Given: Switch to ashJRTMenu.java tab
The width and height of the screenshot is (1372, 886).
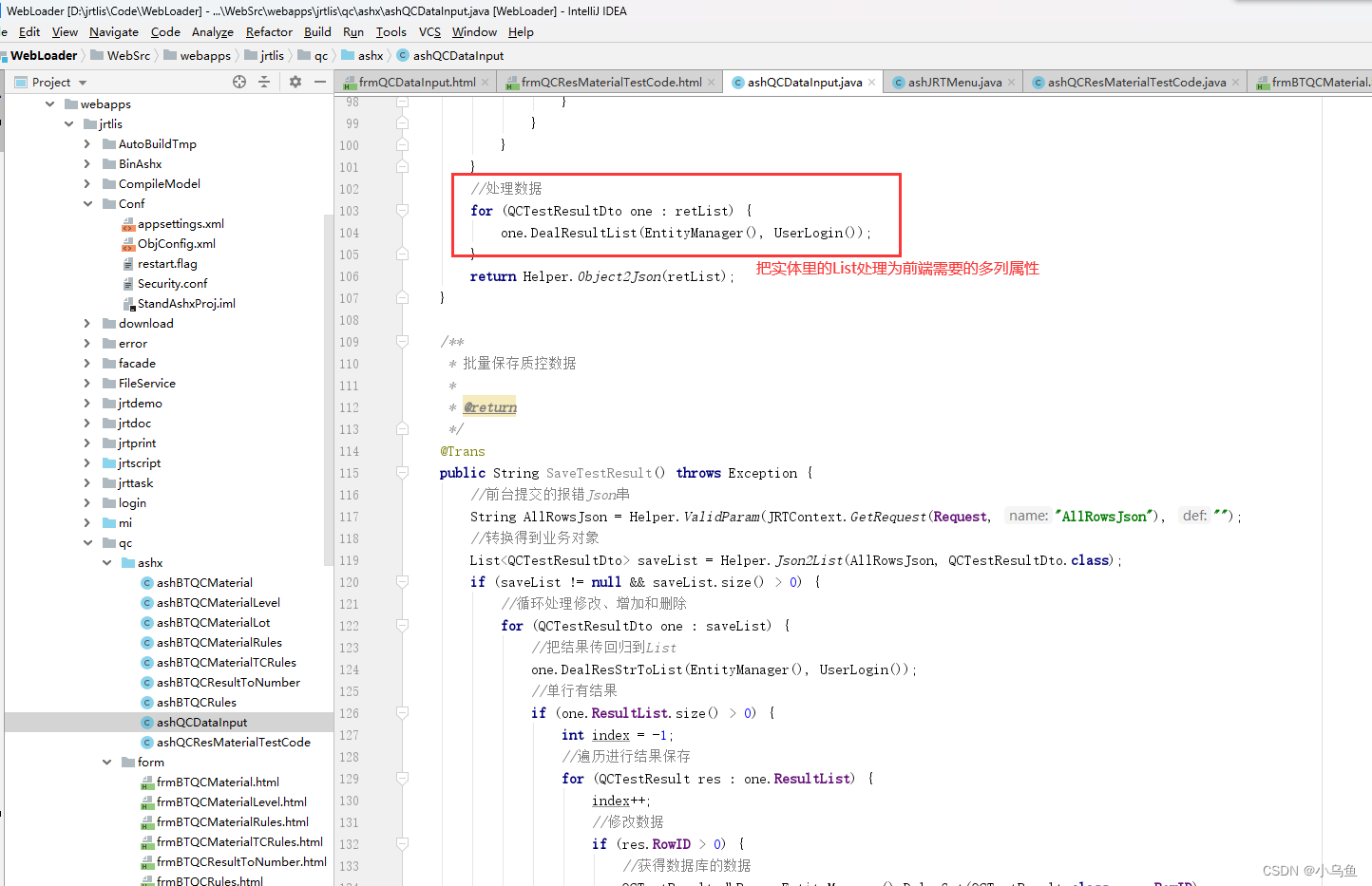Looking at the screenshot, I should click(x=955, y=83).
